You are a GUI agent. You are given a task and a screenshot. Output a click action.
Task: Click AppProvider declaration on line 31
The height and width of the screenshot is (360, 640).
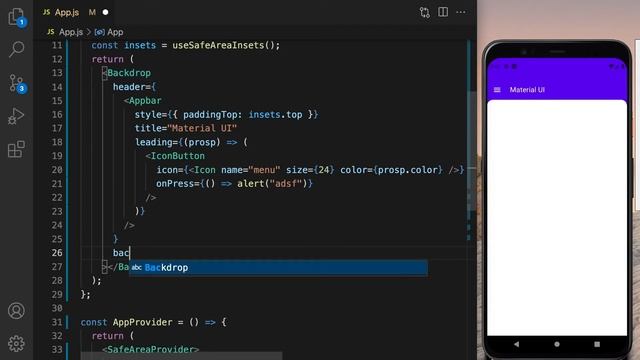coord(142,322)
